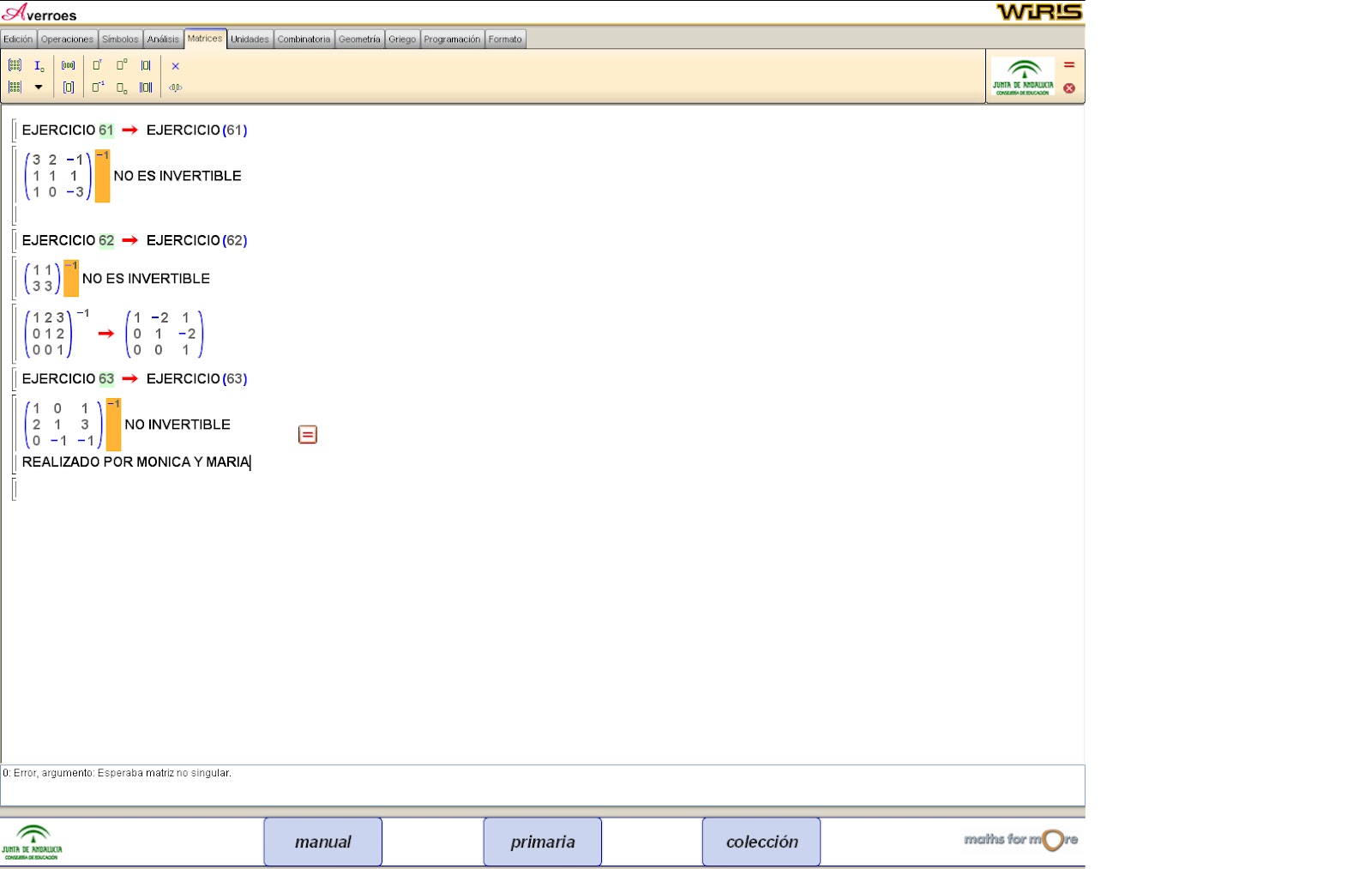Click result text EJERCICIO(62)
The image size is (1372, 869).
196,241
